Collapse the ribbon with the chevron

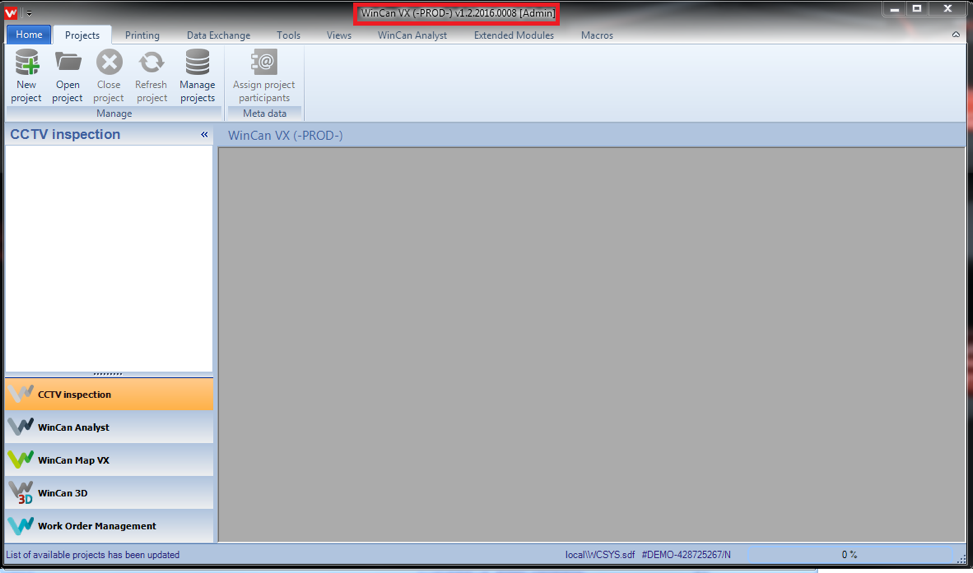coord(956,35)
